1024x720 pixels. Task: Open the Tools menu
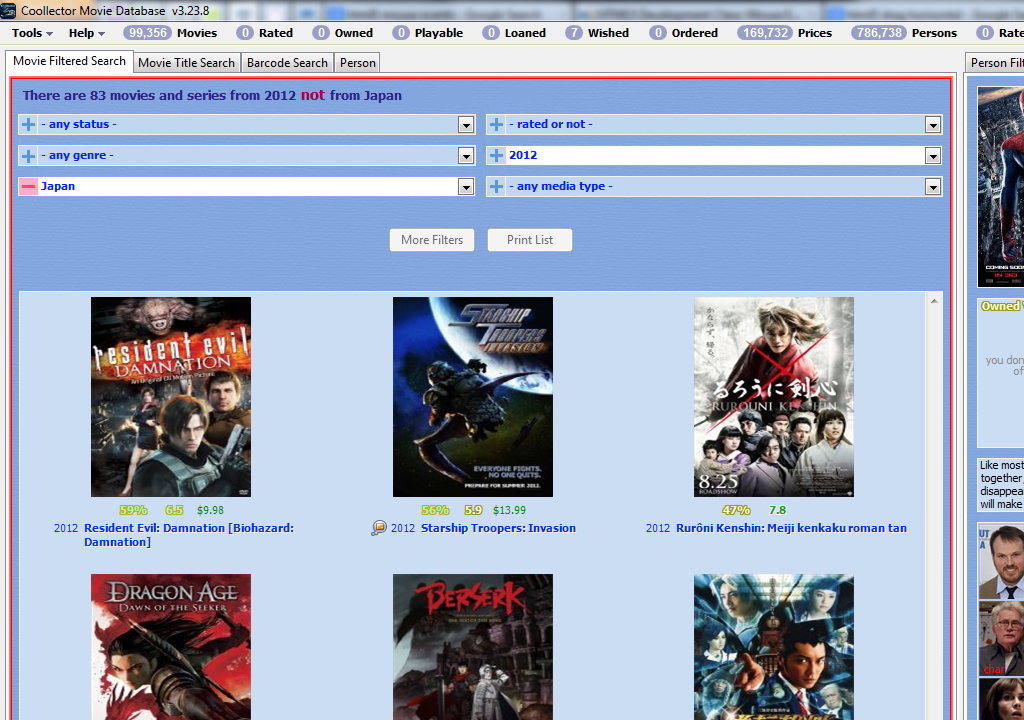pos(31,33)
